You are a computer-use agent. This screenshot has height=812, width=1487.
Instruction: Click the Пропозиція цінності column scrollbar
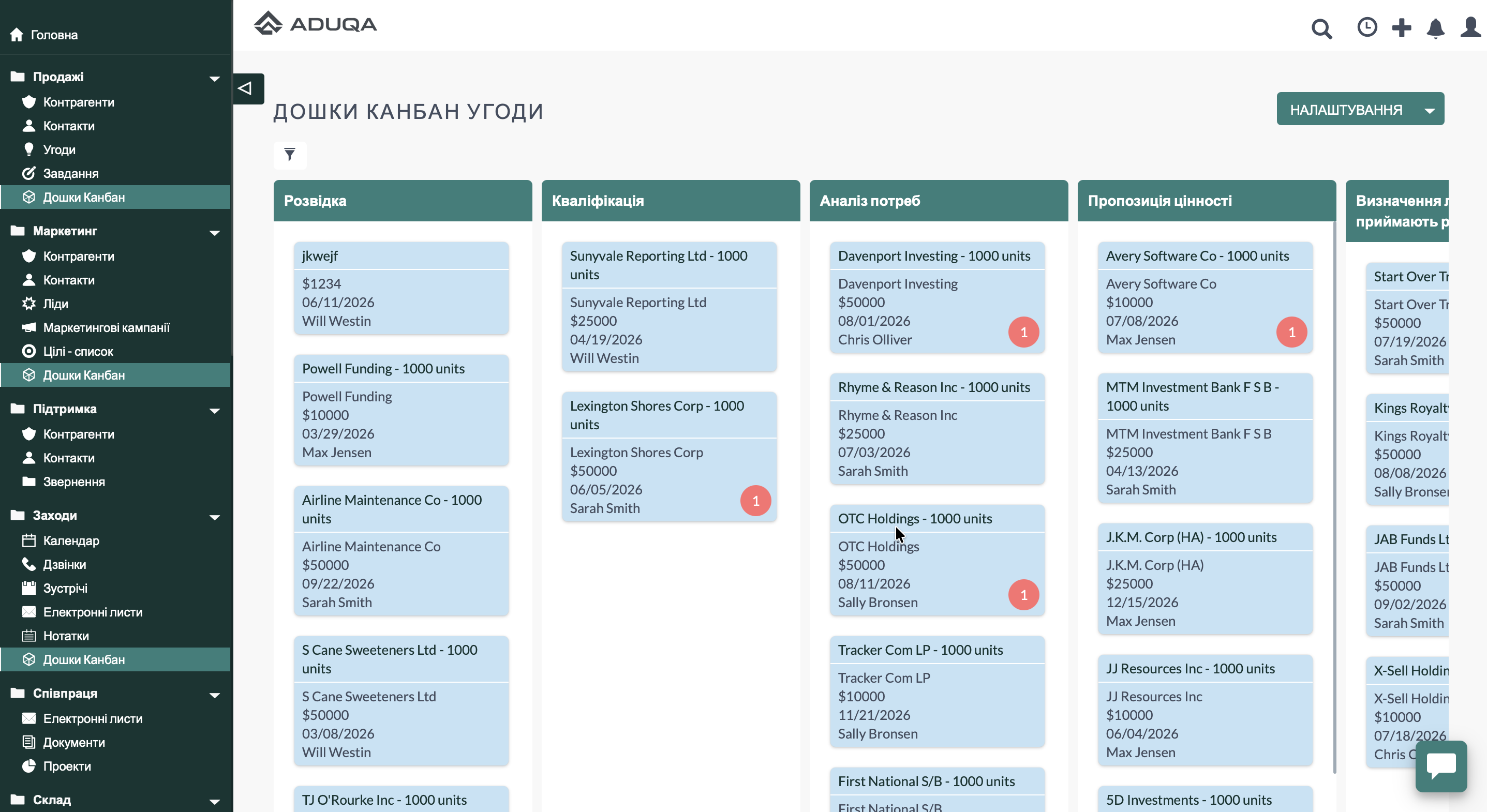point(1334,498)
